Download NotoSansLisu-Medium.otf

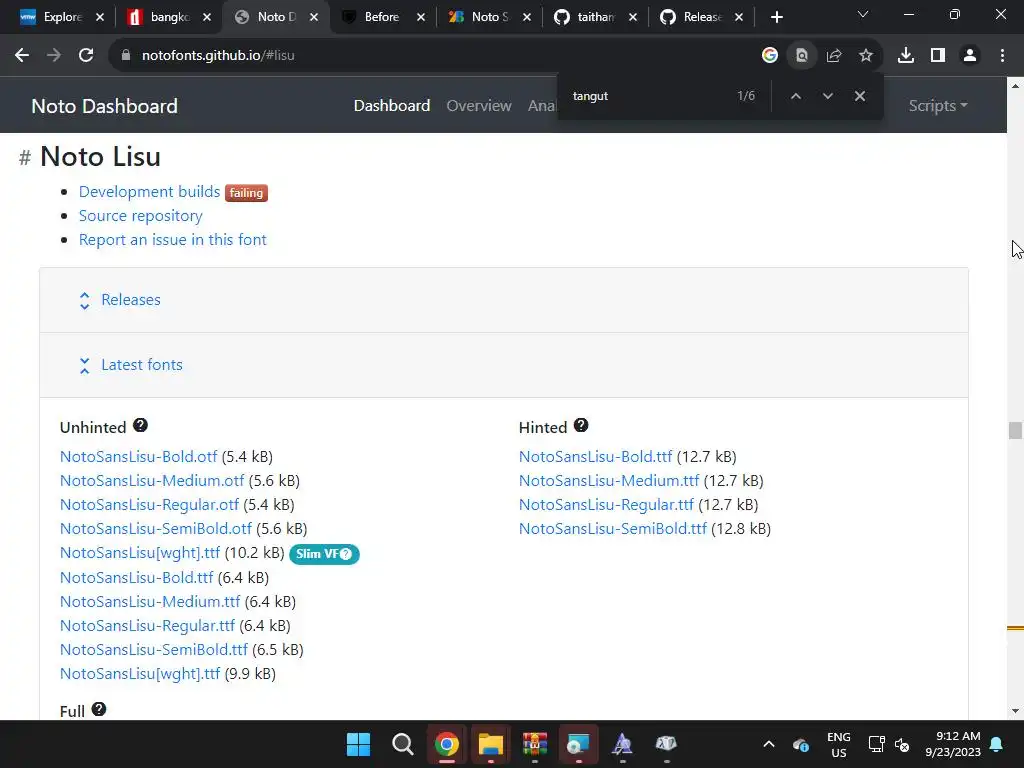pos(152,481)
